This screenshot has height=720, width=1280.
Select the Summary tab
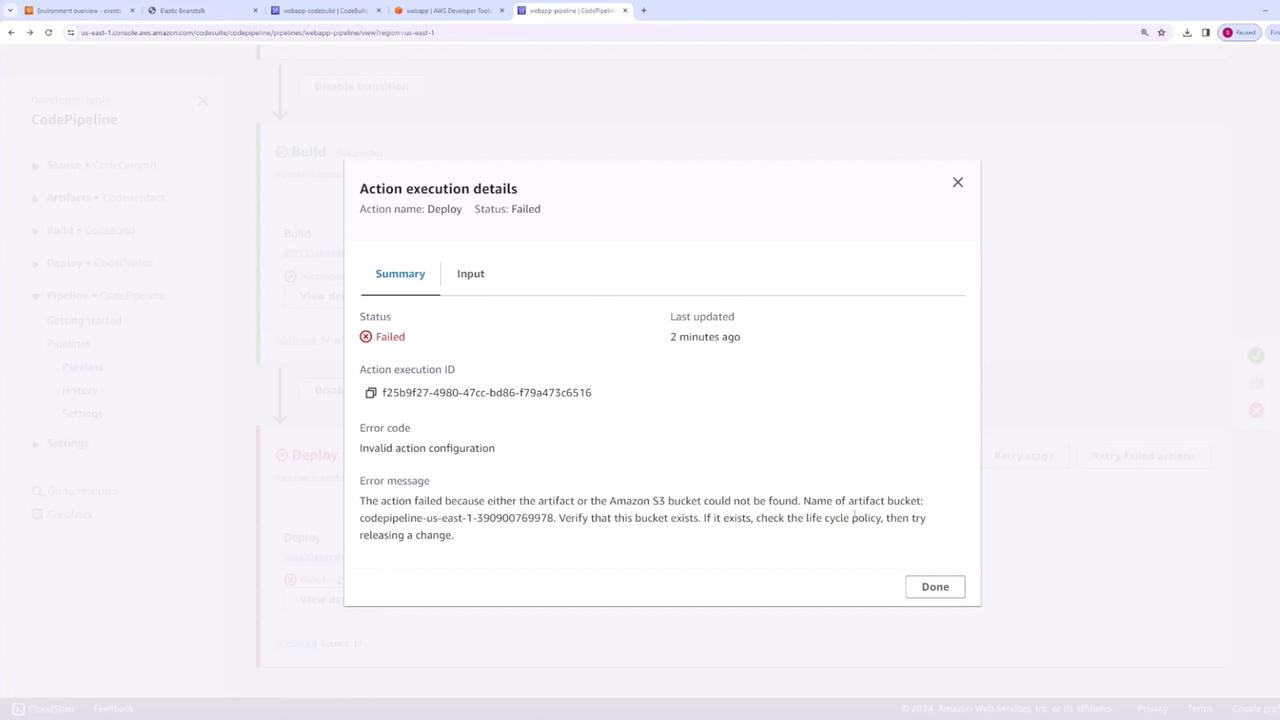(400, 274)
